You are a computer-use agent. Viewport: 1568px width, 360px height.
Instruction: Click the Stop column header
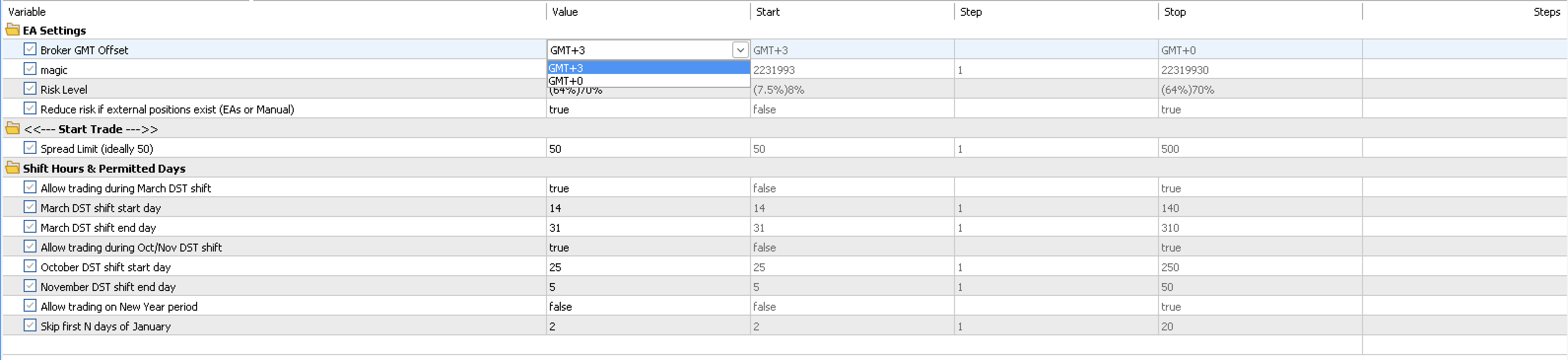click(1174, 11)
